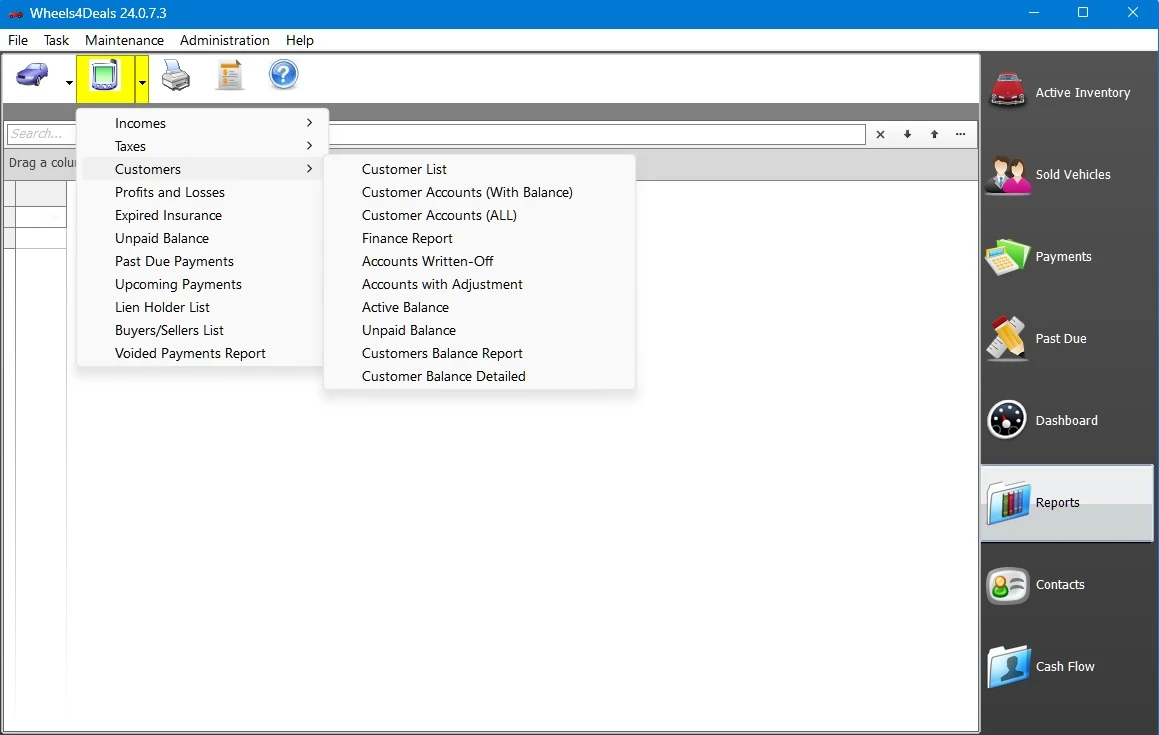Open Contacts from the sidebar
This screenshot has height=735, width=1159.
click(x=1066, y=584)
